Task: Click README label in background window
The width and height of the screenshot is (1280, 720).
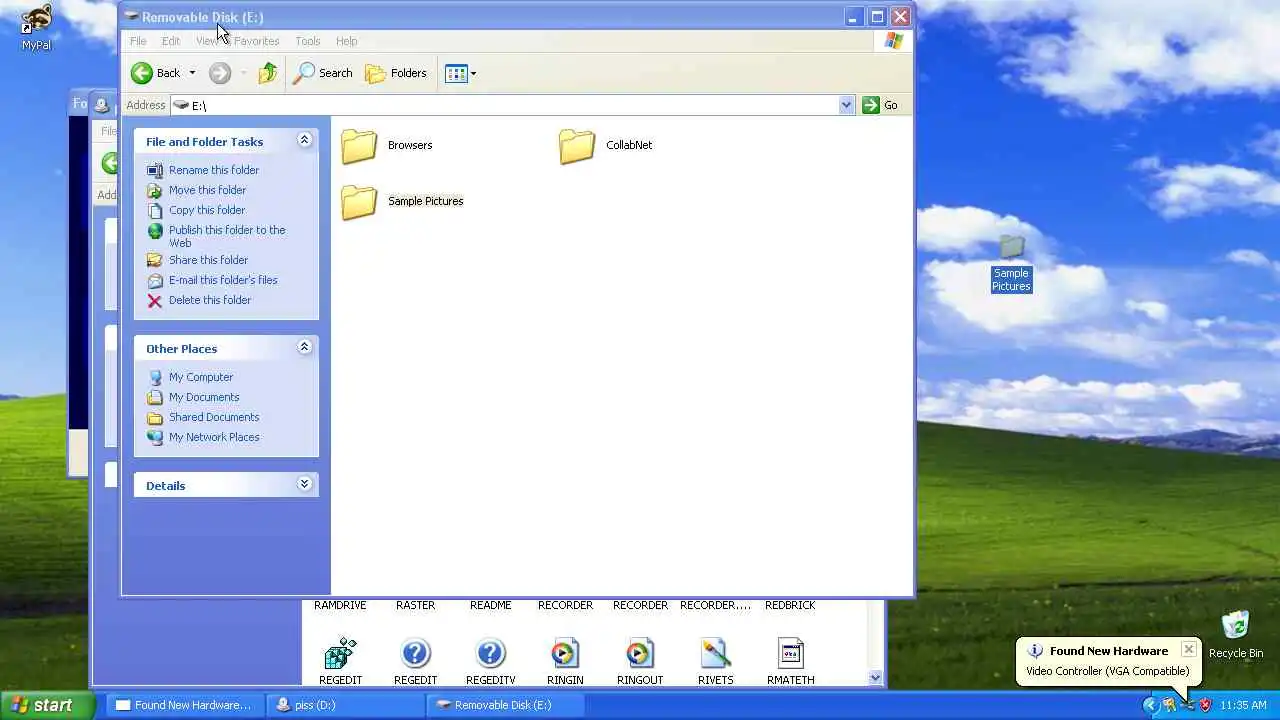Action: pos(490,605)
